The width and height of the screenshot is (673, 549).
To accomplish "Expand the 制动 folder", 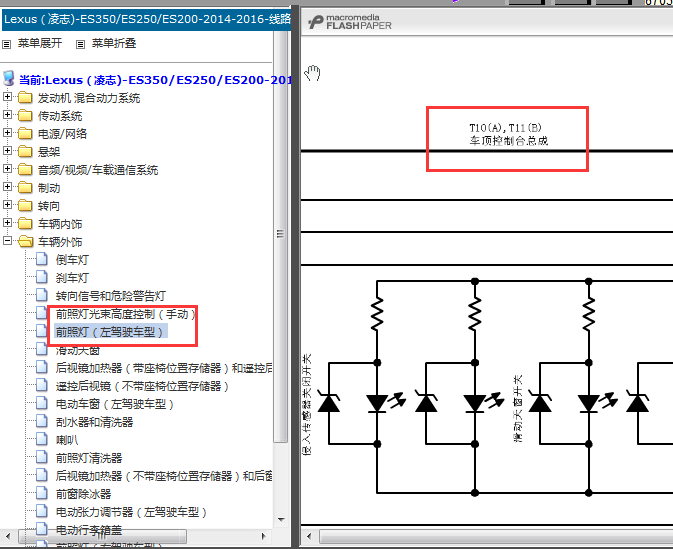I will (7, 187).
